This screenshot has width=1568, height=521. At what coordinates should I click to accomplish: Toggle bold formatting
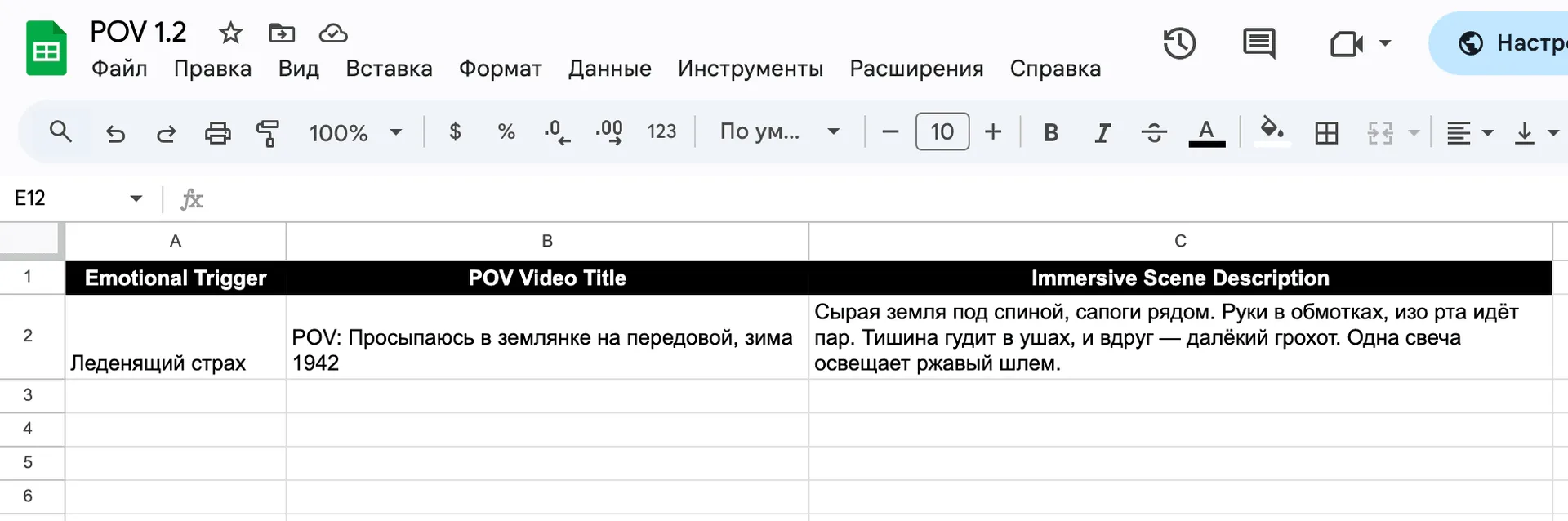pyautogui.click(x=1051, y=132)
